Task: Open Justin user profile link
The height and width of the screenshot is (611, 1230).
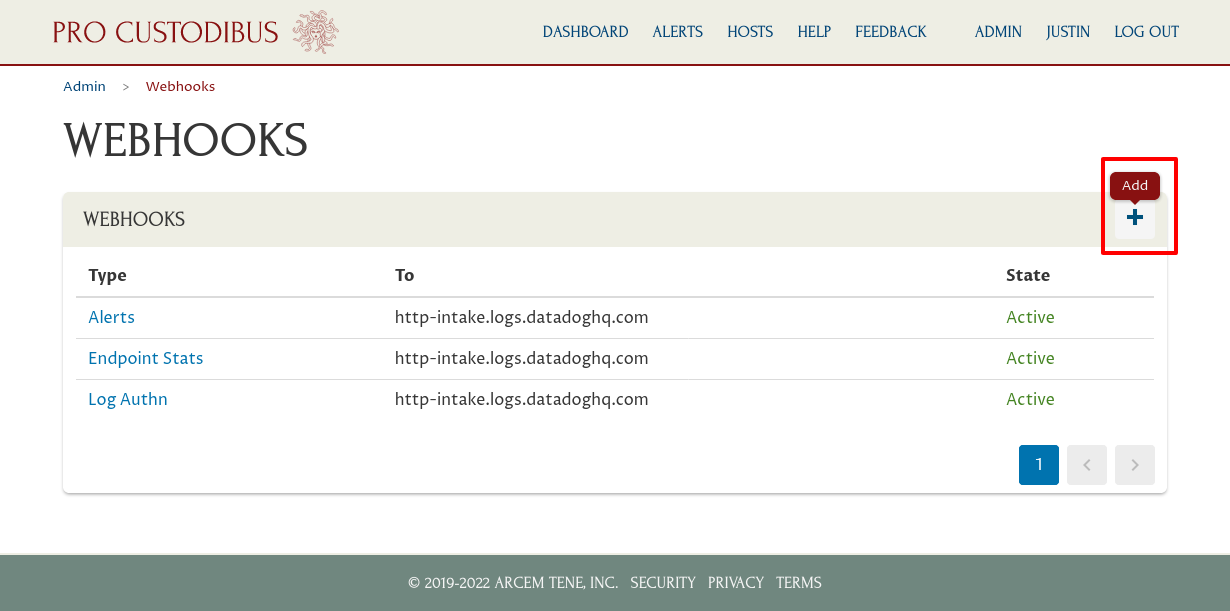Action: 1068,32
